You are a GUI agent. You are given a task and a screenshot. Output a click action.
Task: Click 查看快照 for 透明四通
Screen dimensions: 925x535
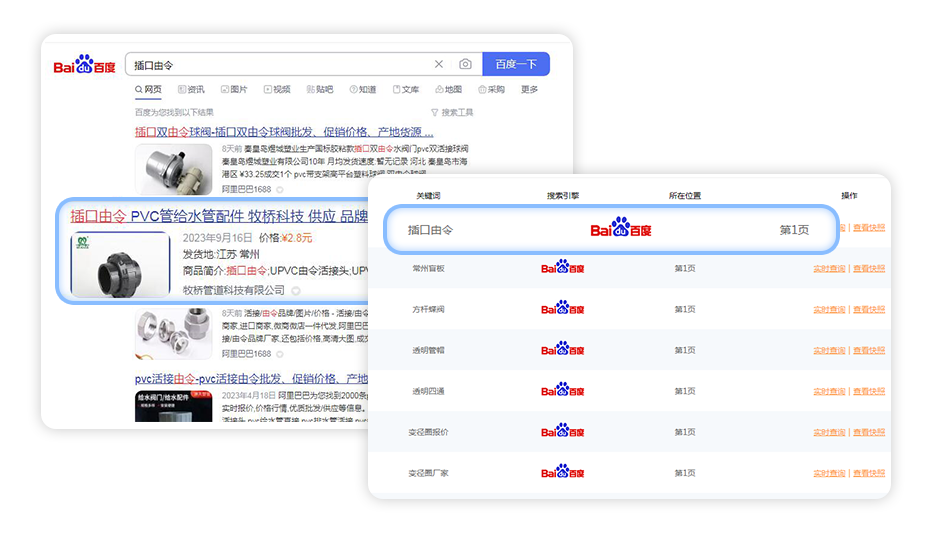pyautogui.click(x=869, y=391)
